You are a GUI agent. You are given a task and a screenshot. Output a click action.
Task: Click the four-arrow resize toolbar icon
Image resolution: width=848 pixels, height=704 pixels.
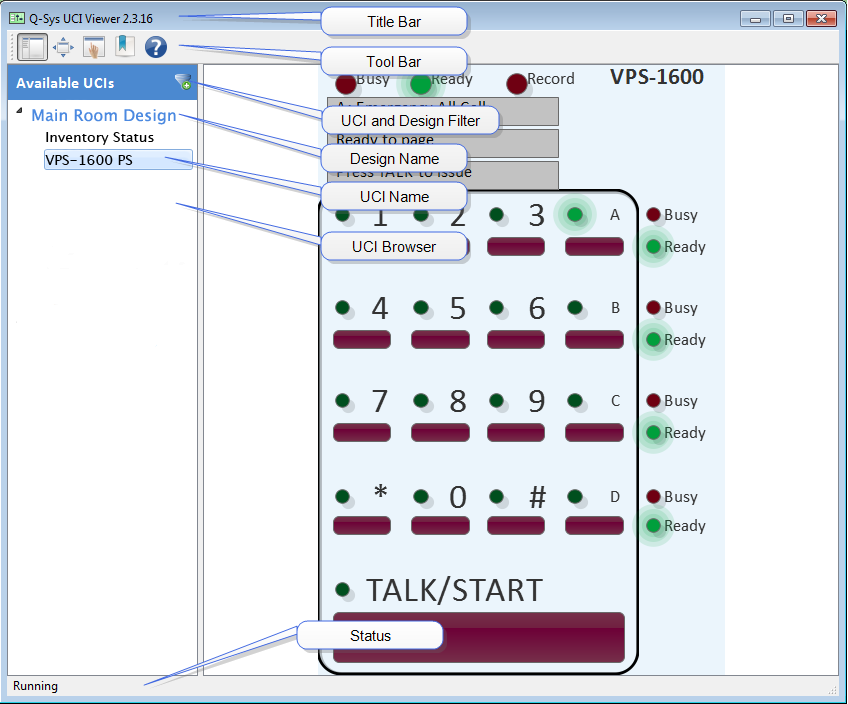pos(62,47)
